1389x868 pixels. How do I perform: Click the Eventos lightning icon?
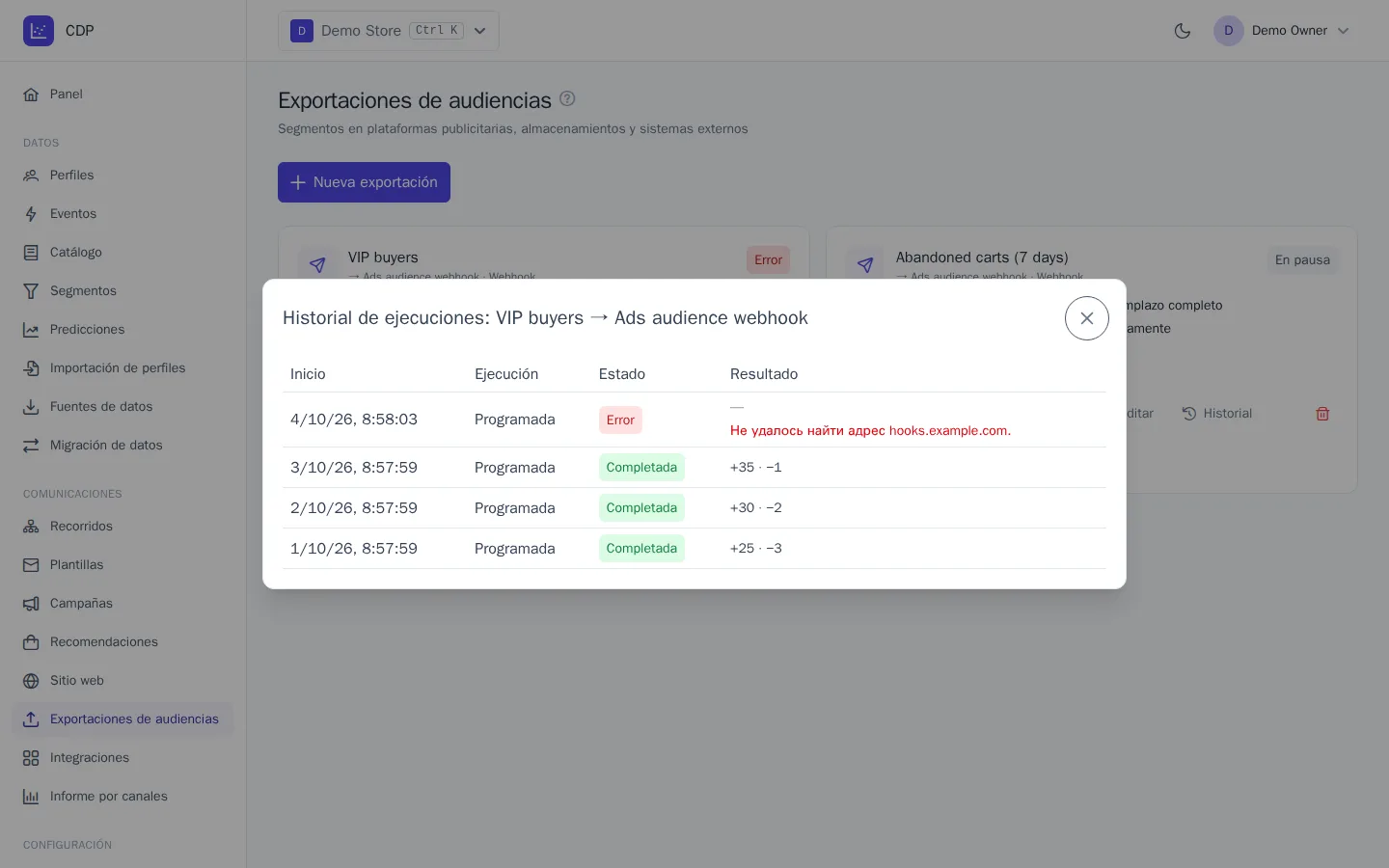click(x=31, y=214)
